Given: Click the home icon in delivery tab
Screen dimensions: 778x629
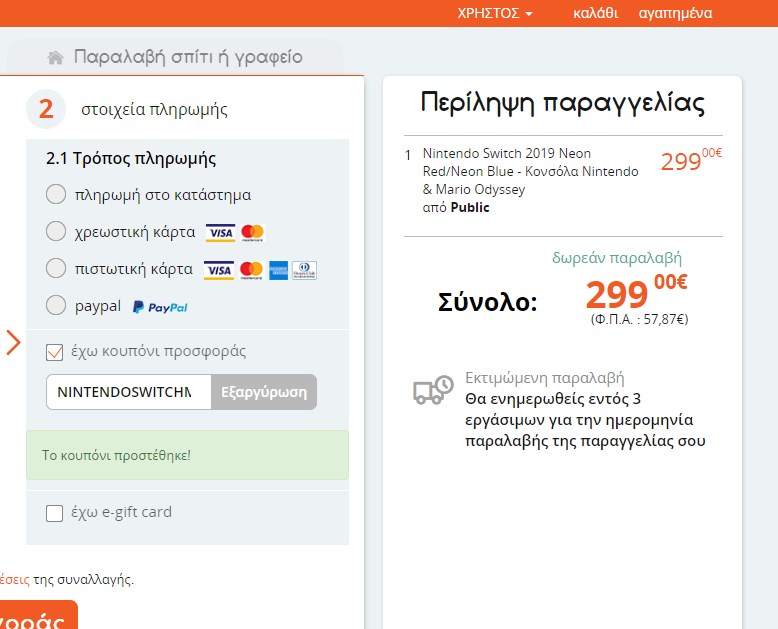Looking at the screenshot, I should click(x=56, y=58).
